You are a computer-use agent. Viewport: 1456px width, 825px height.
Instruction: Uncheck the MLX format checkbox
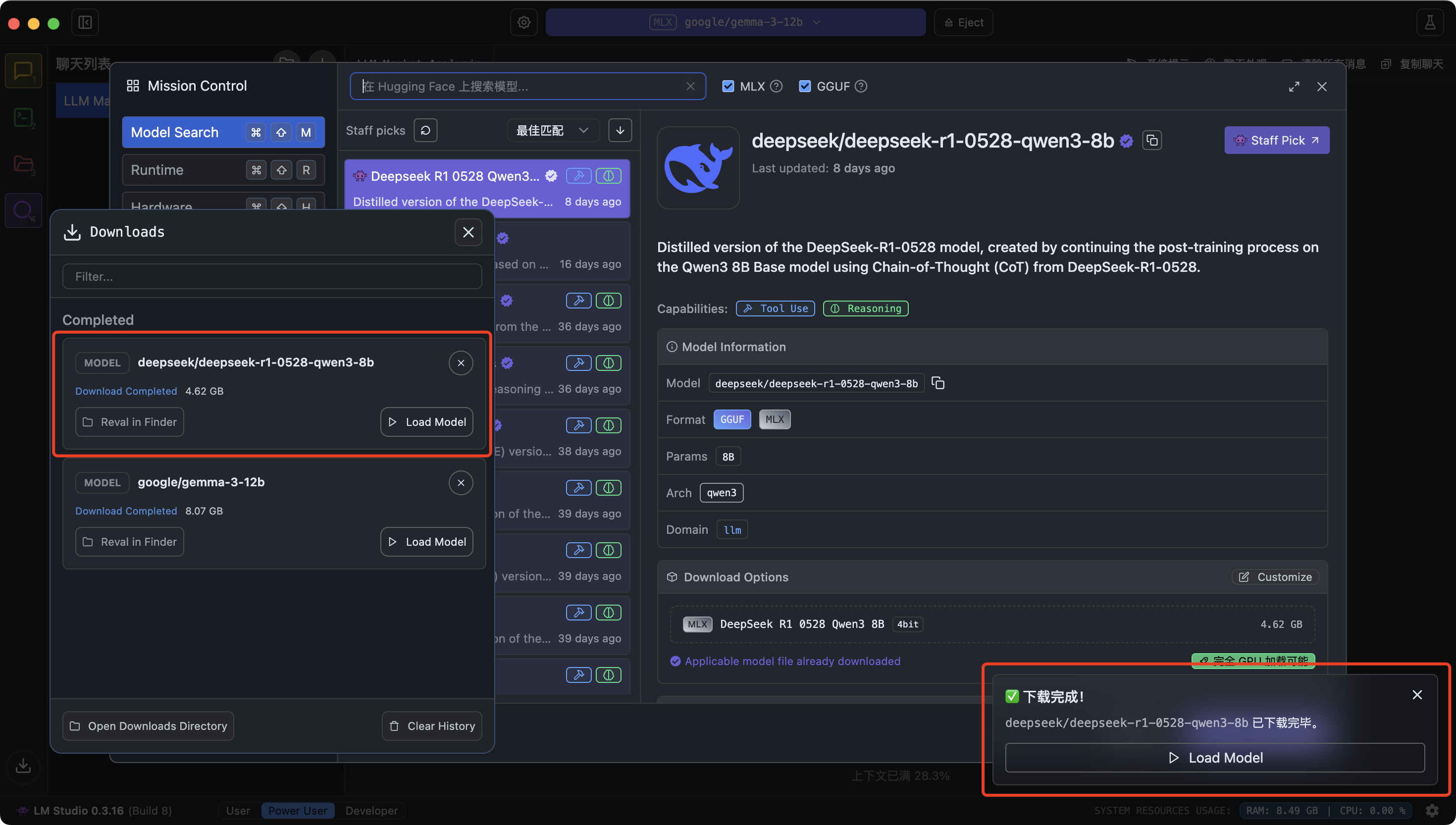coord(728,86)
